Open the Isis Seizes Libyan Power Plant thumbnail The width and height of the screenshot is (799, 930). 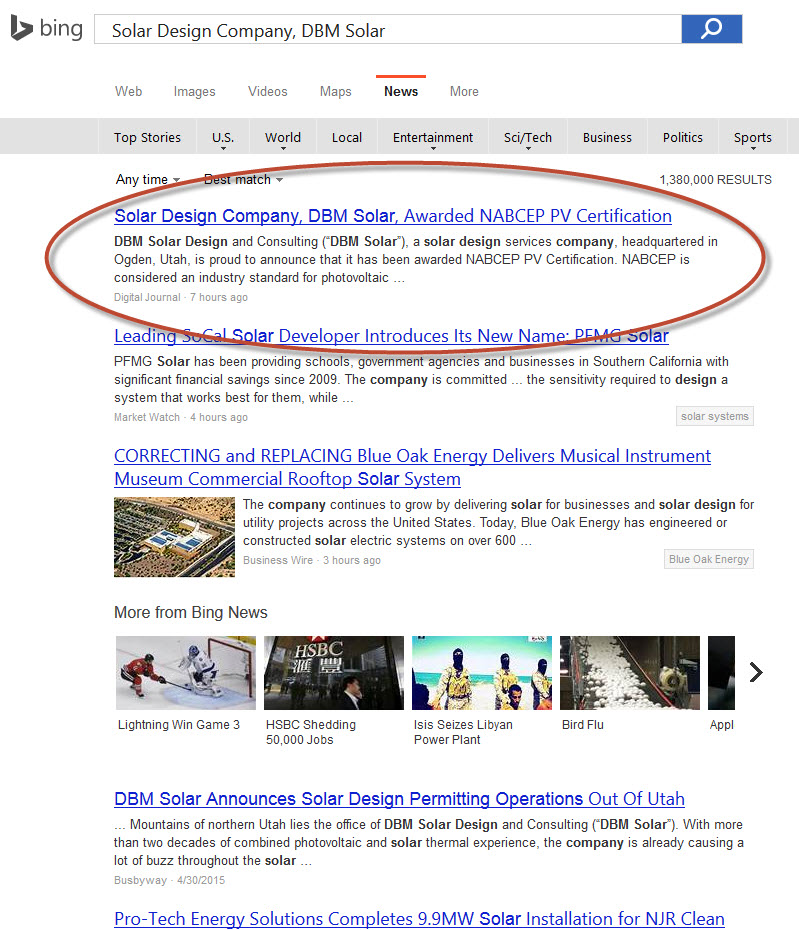coord(482,673)
